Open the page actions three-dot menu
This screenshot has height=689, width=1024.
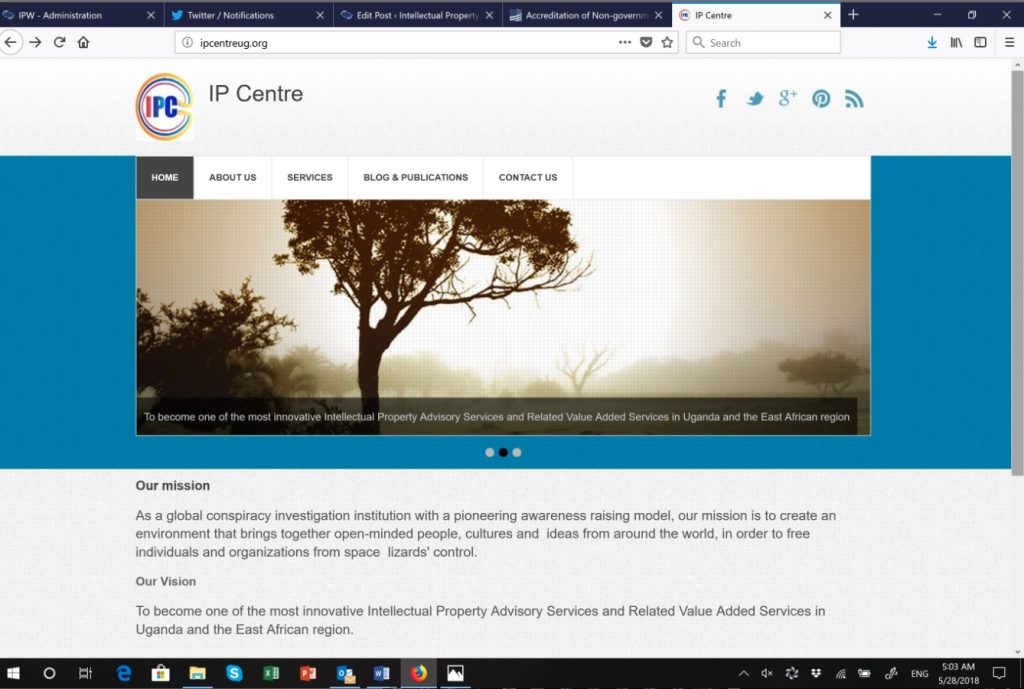[x=625, y=43]
